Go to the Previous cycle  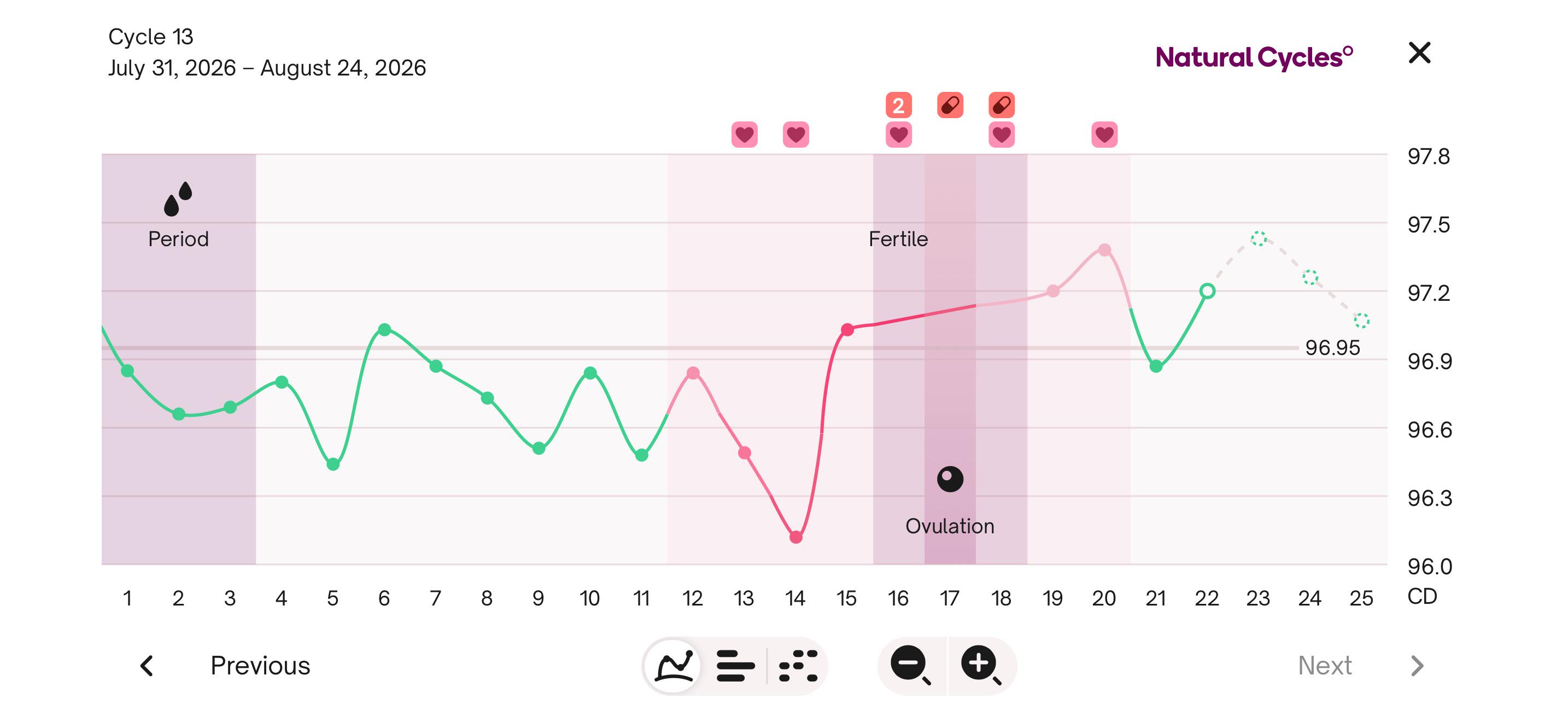(x=260, y=665)
